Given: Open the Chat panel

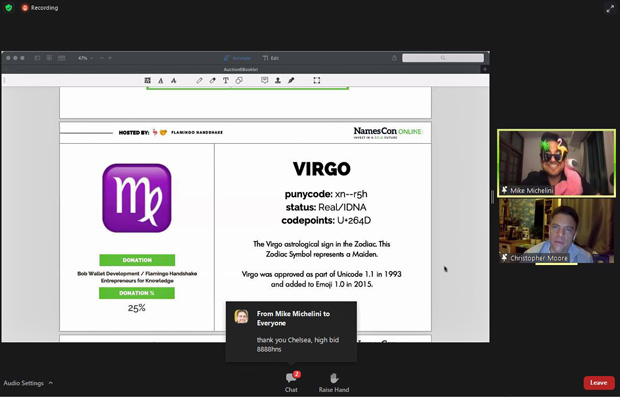Looking at the screenshot, I should tap(291, 382).
